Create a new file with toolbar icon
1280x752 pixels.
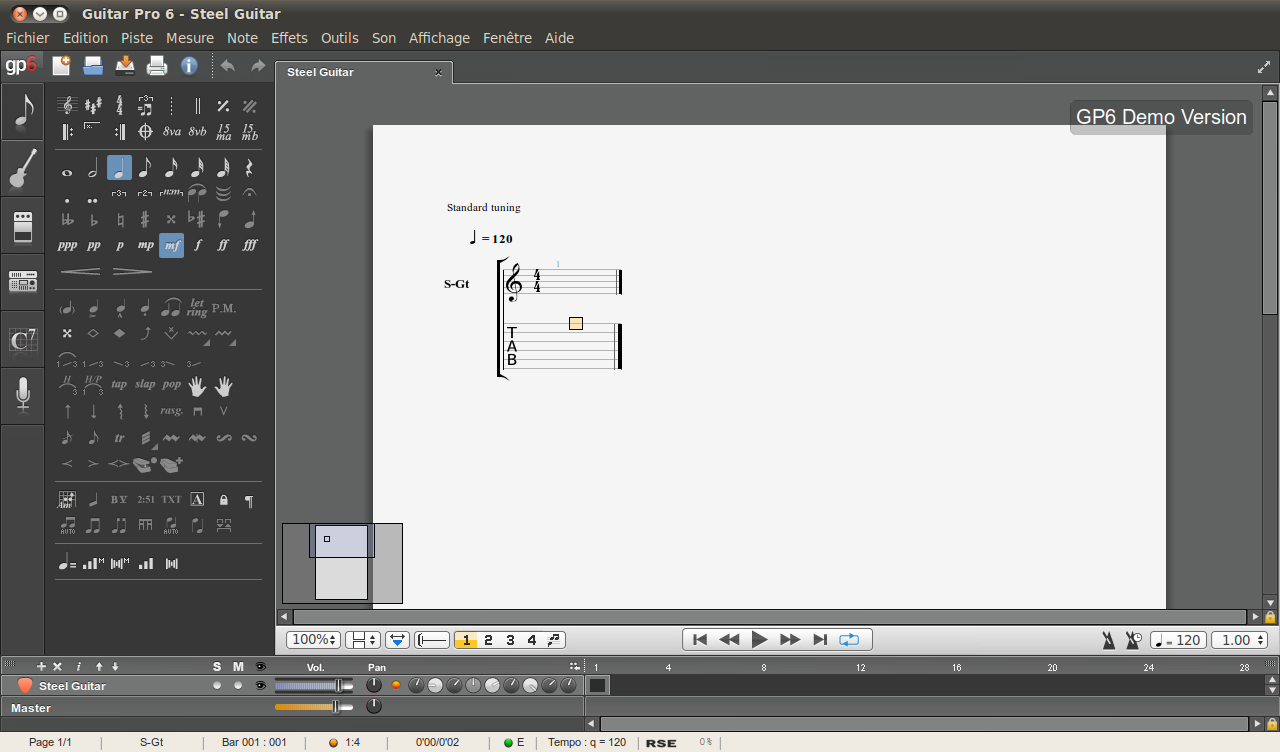pyautogui.click(x=61, y=66)
